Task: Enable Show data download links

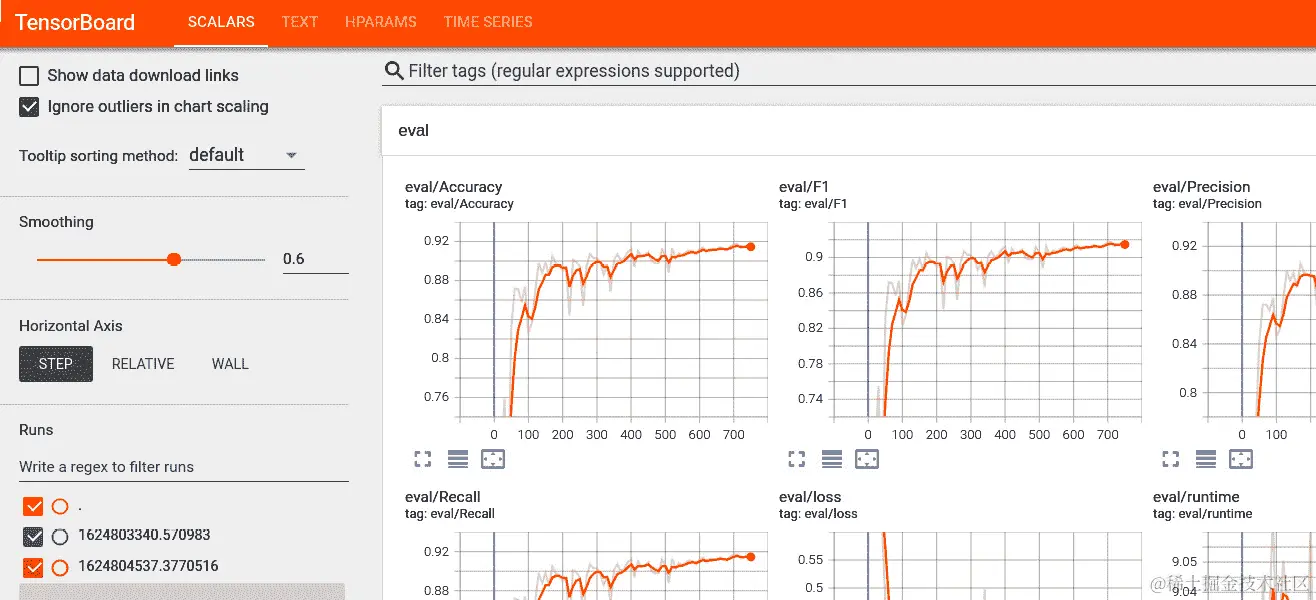Action: click(30, 75)
